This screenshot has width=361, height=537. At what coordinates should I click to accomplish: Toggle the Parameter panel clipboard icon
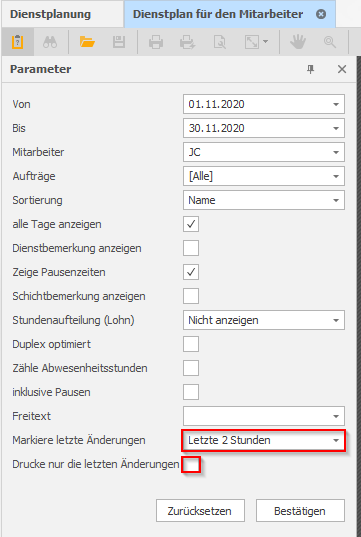click(17, 42)
